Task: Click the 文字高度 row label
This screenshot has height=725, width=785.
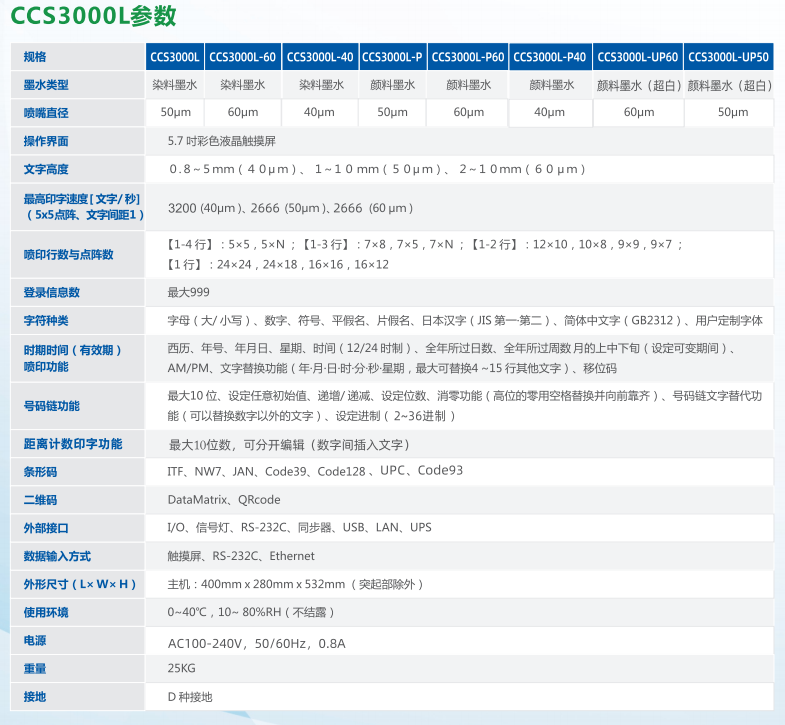Action: tap(46, 169)
